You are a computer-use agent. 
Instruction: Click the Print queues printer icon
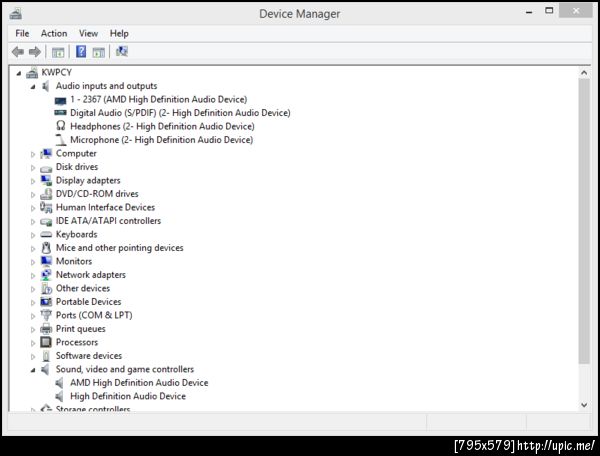pos(46,329)
